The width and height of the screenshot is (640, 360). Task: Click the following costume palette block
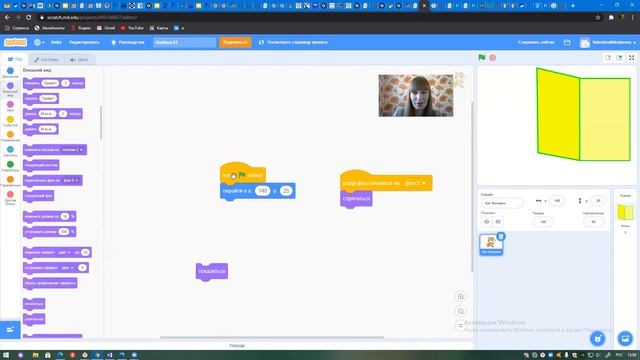(x=41, y=165)
